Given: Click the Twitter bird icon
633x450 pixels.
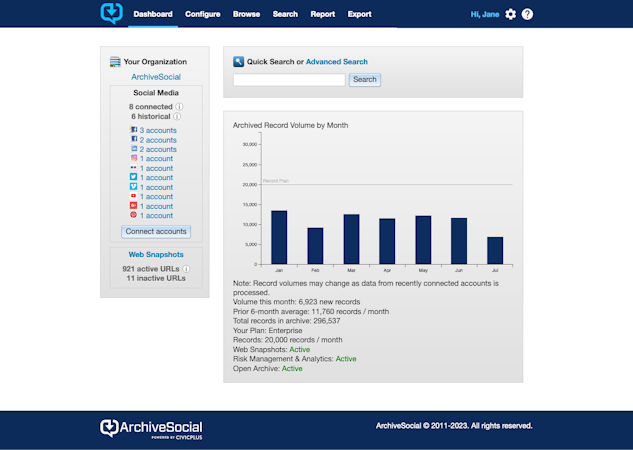Looking at the screenshot, I should (x=133, y=177).
